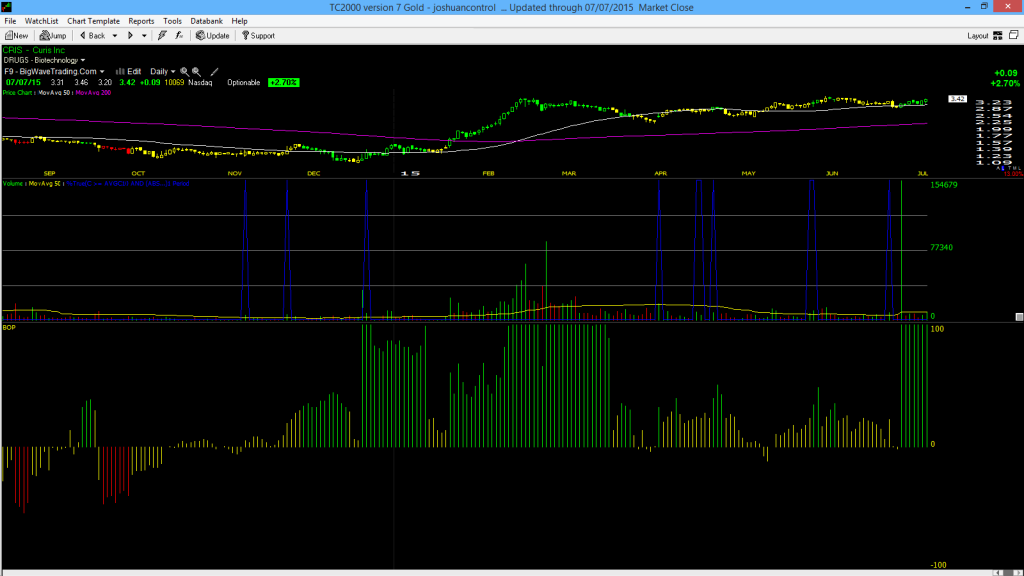Open the Daily timeframe dropdown
Image resolution: width=1024 pixels, height=576 pixels.
point(163,72)
